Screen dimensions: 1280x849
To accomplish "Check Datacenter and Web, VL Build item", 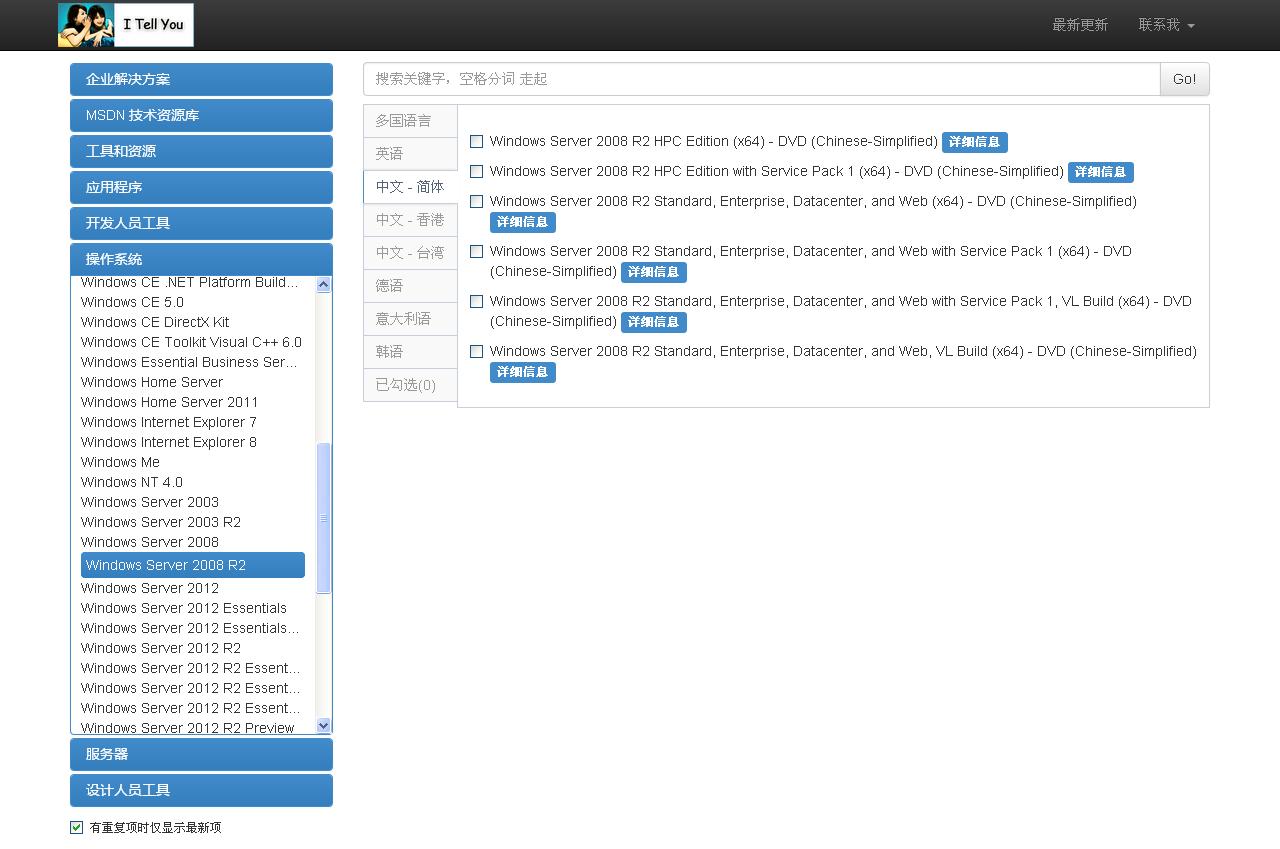I will pos(476,352).
